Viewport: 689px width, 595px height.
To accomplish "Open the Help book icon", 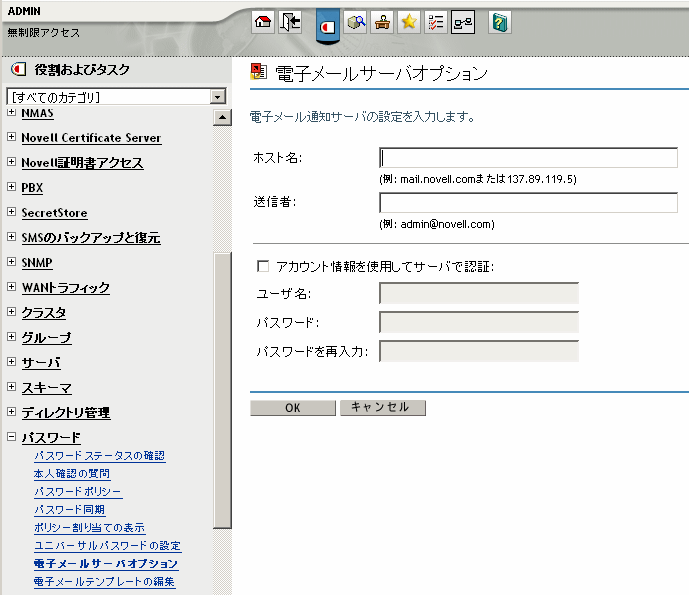I will click(500, 22).
